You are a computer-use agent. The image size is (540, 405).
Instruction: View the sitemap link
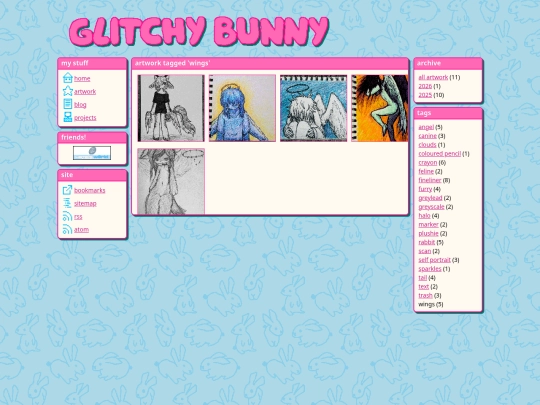[x=85, y=203]
